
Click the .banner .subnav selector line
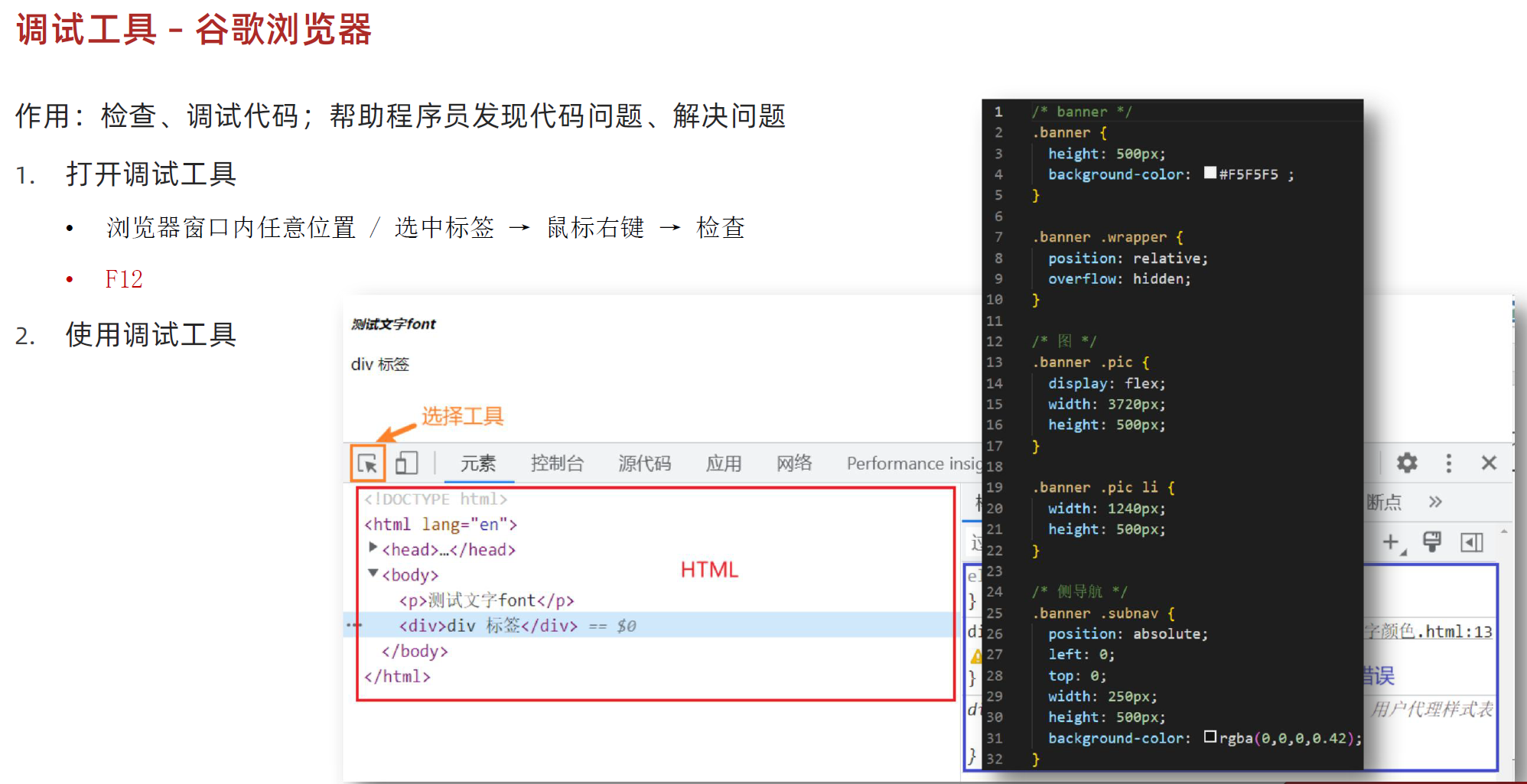click(1103, 613)
